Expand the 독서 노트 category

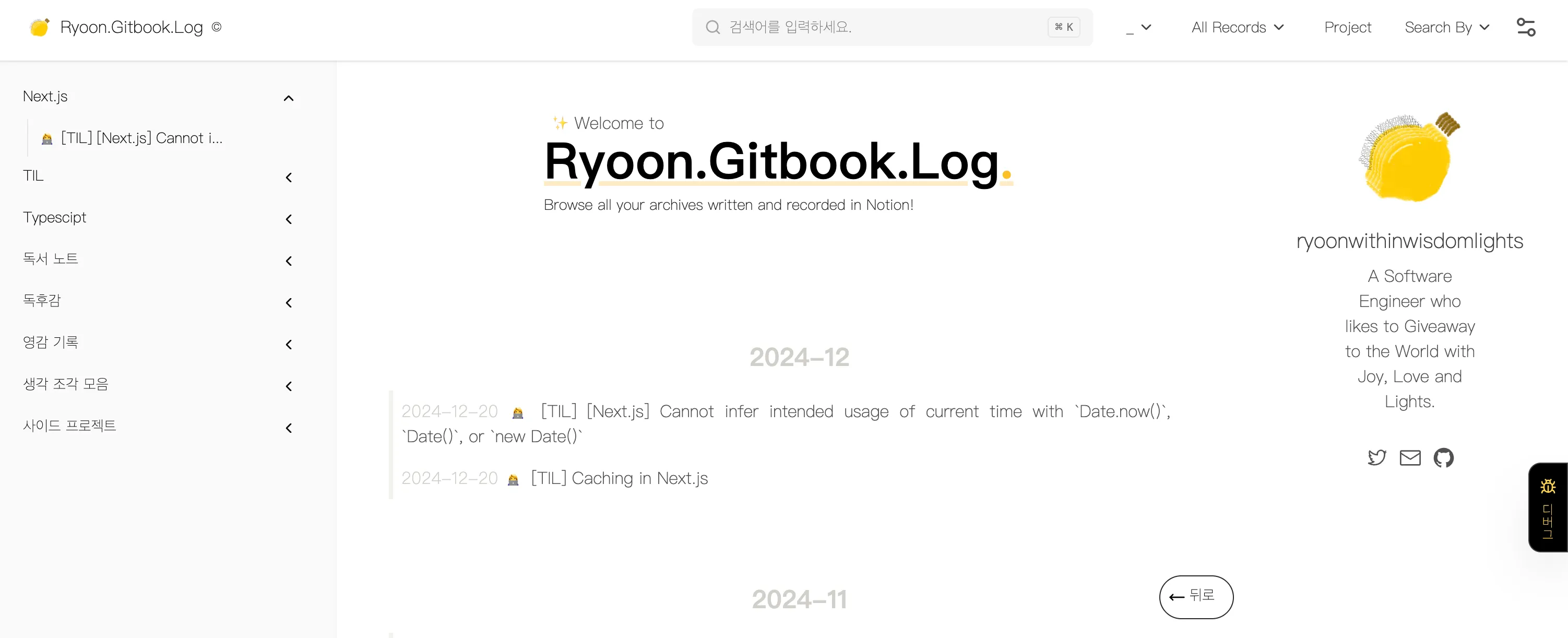pyautogui.click(x=289, y=261)
